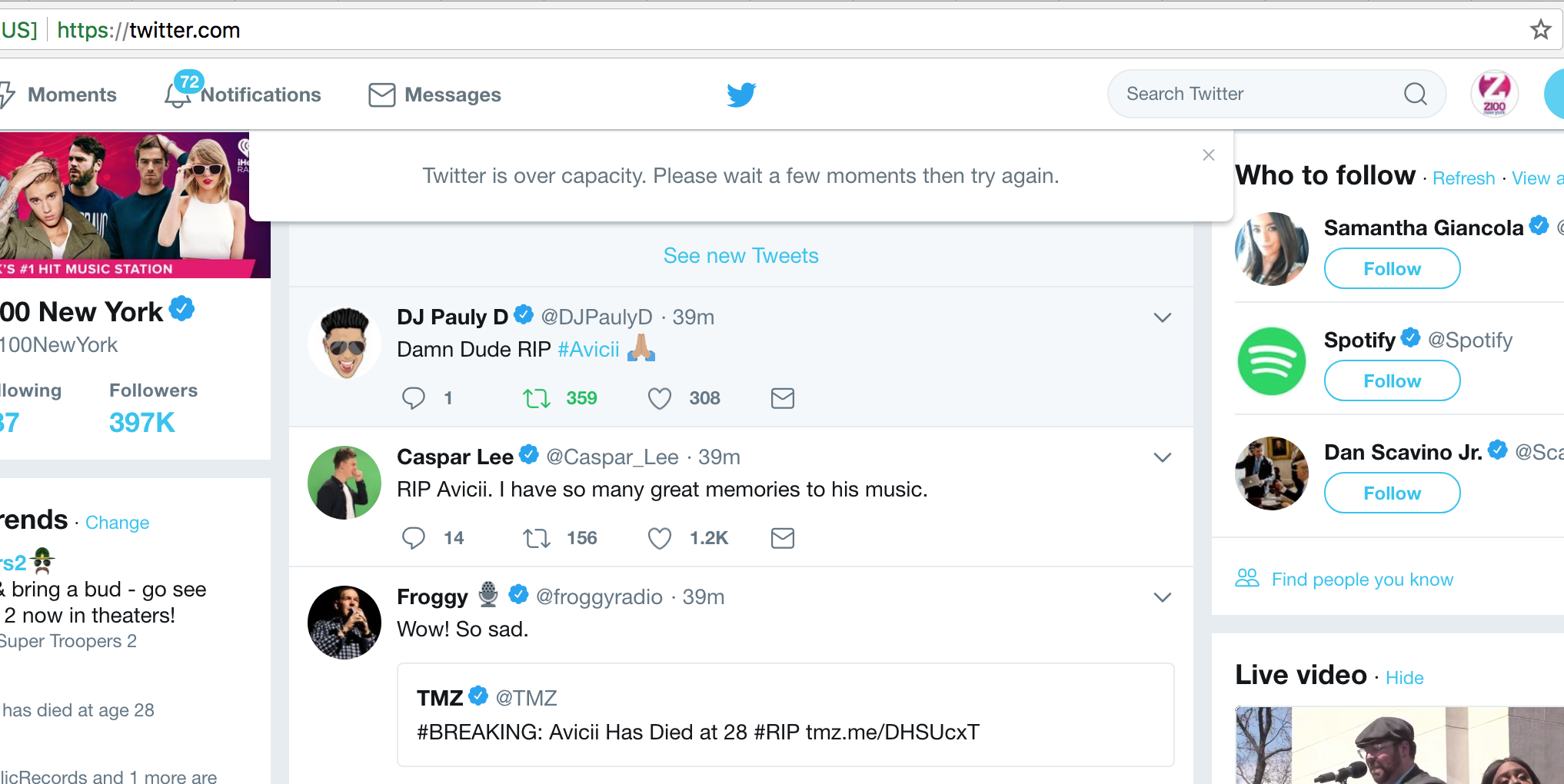Image resolution: width=1564 pixels, height=784 pixels.
Task: Retweet Caspar Lee's RIP Avicii tweet
Action: [537, 538]
